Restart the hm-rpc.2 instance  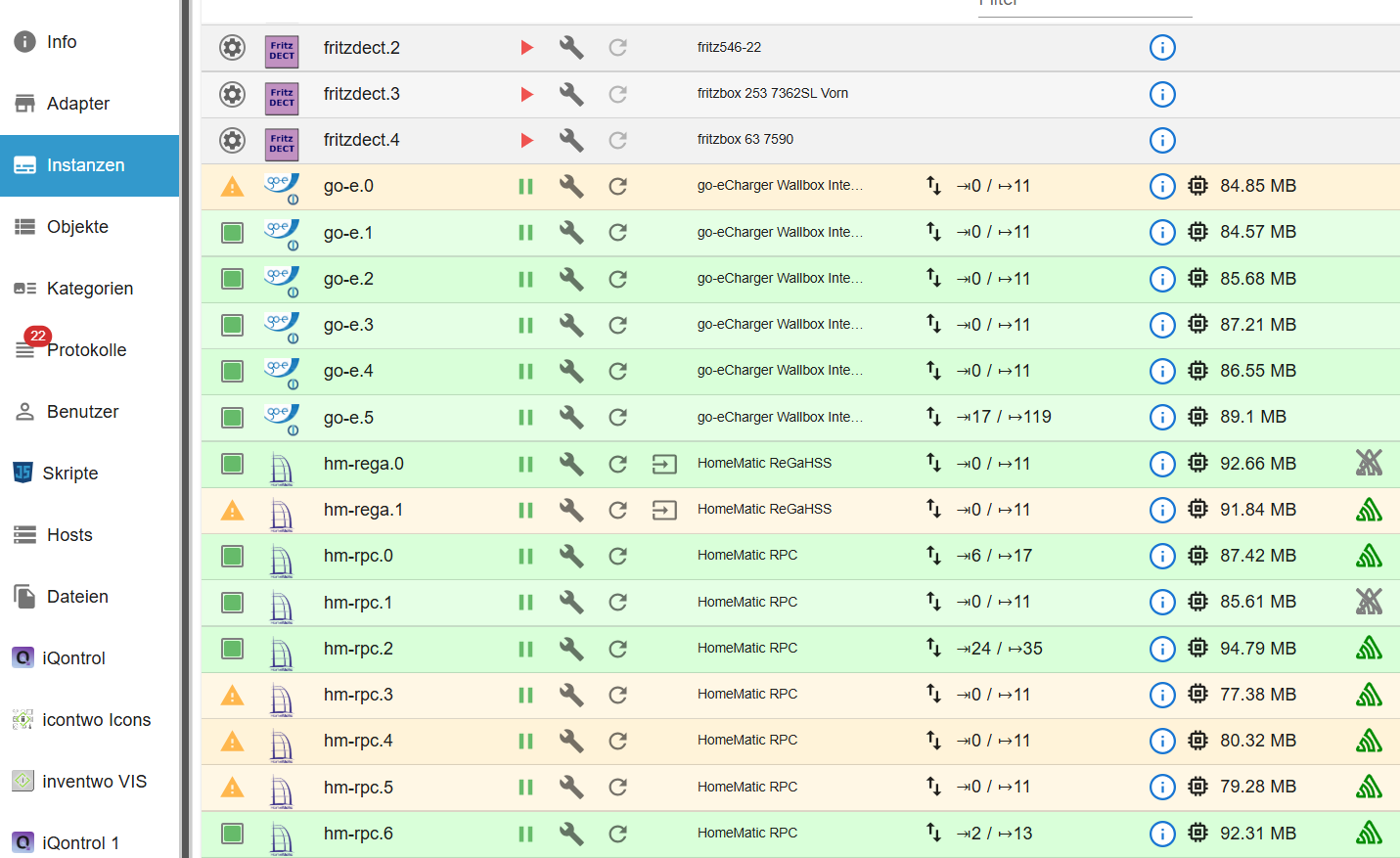pos(617,649)
